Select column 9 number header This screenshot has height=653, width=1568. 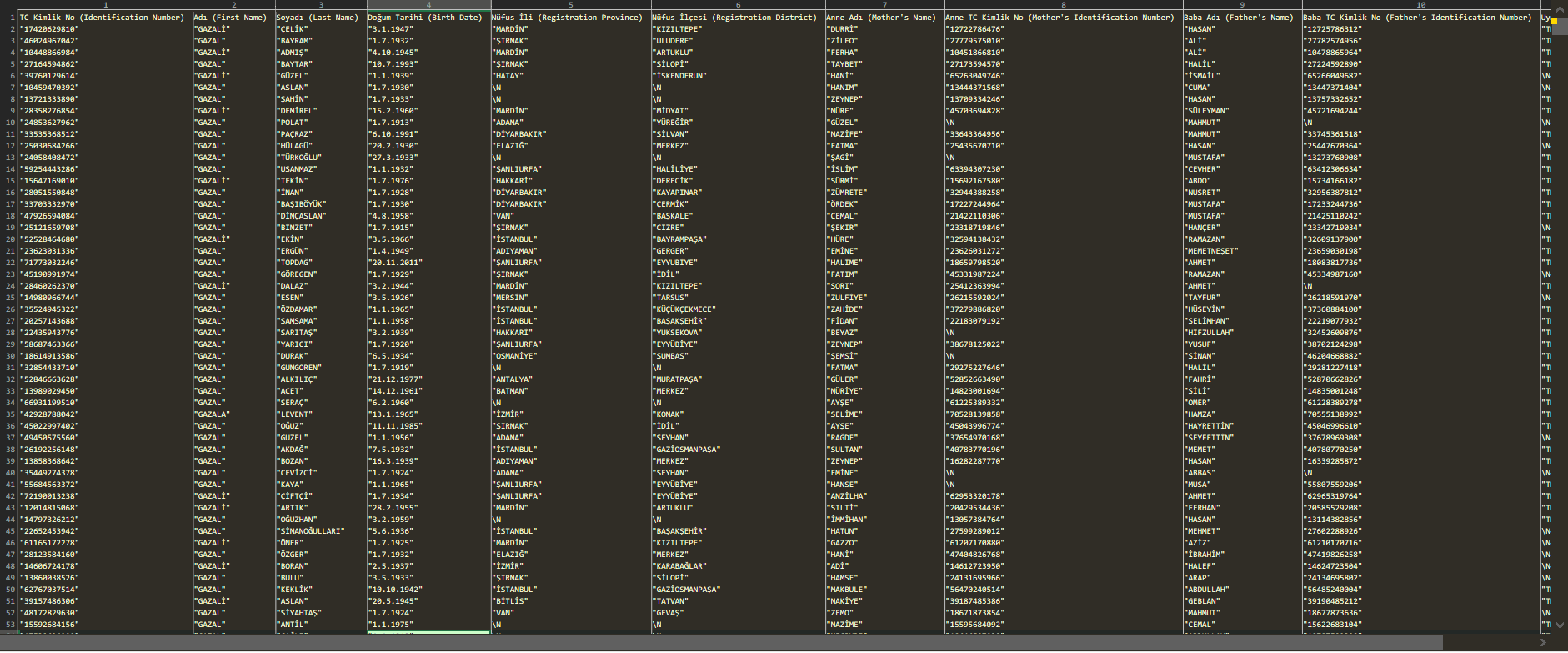pos(1242,5)
